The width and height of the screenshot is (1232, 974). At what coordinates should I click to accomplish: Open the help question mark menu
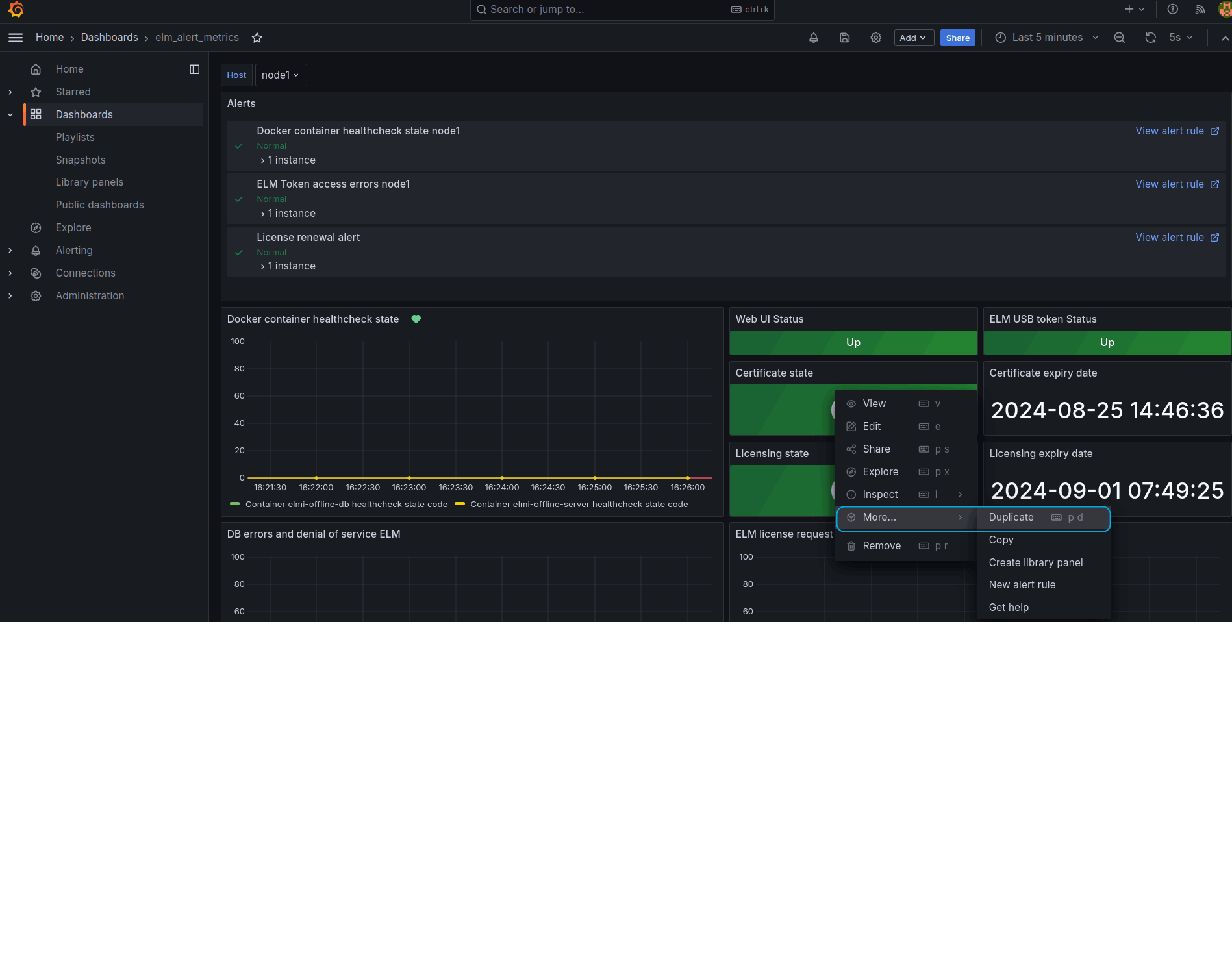pos(1172,9)
